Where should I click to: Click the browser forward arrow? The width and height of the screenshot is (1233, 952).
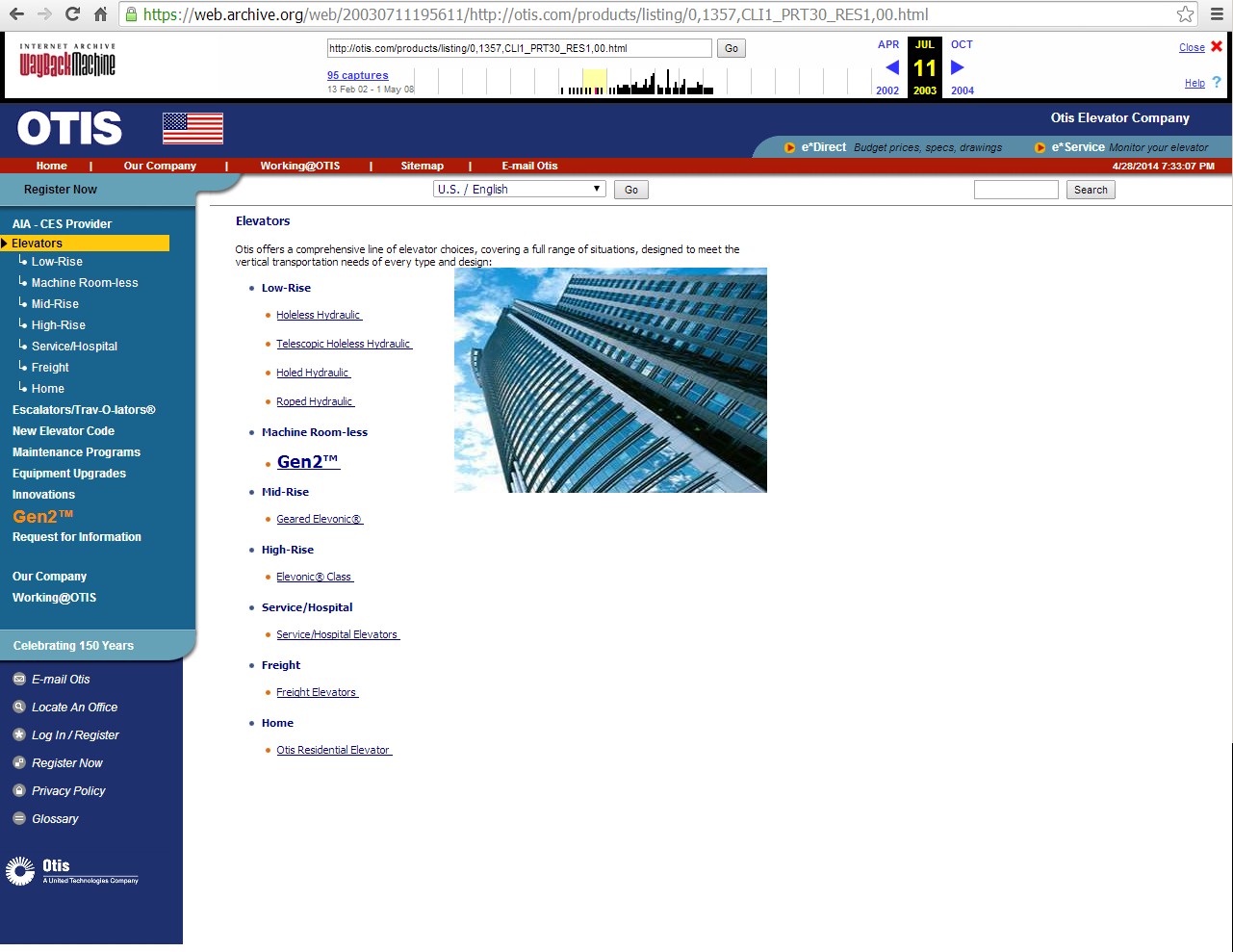[x=44, y=14]
